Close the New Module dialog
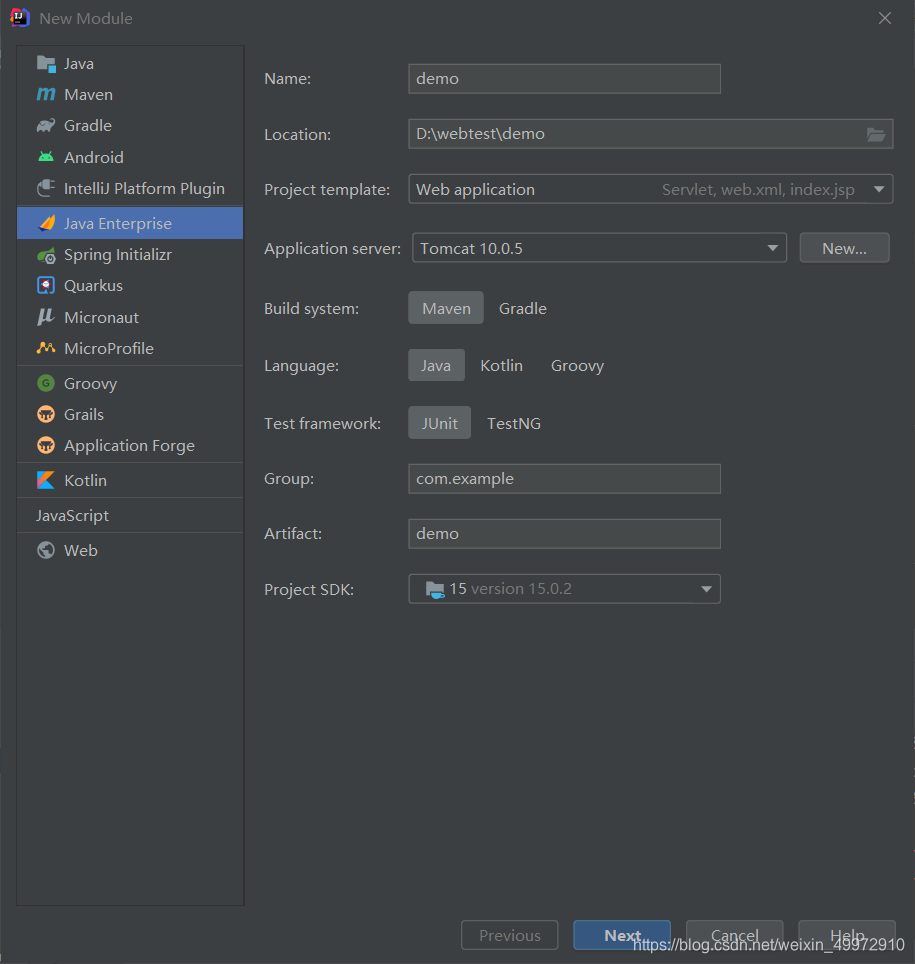915x964 pixels. 885,18
